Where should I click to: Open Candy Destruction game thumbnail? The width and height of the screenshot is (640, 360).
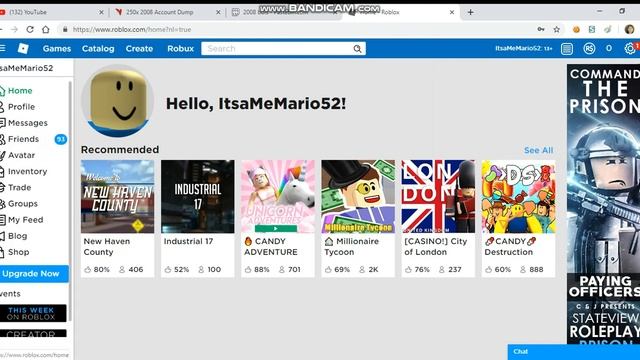click(518, 196)
